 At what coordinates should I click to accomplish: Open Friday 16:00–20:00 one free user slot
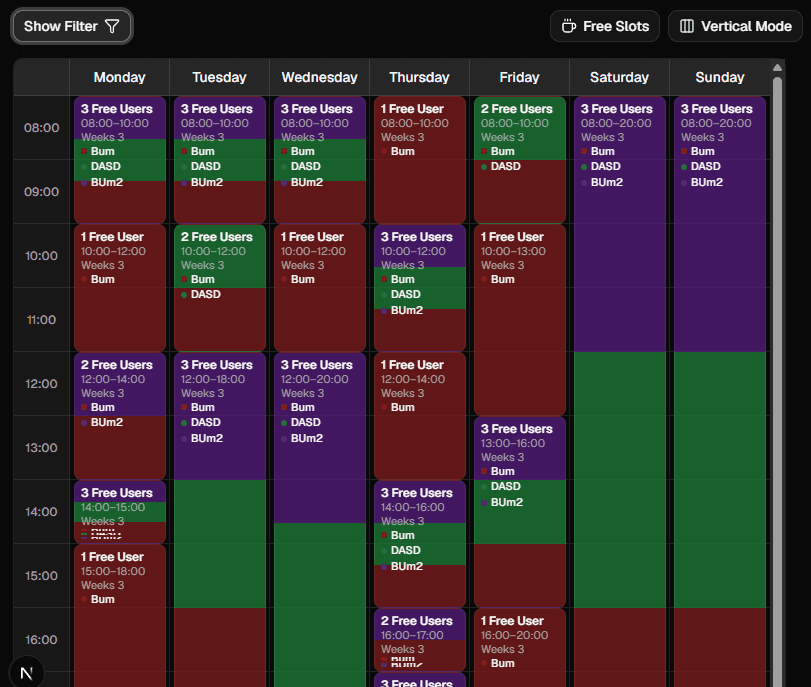(x=520, y=648)
